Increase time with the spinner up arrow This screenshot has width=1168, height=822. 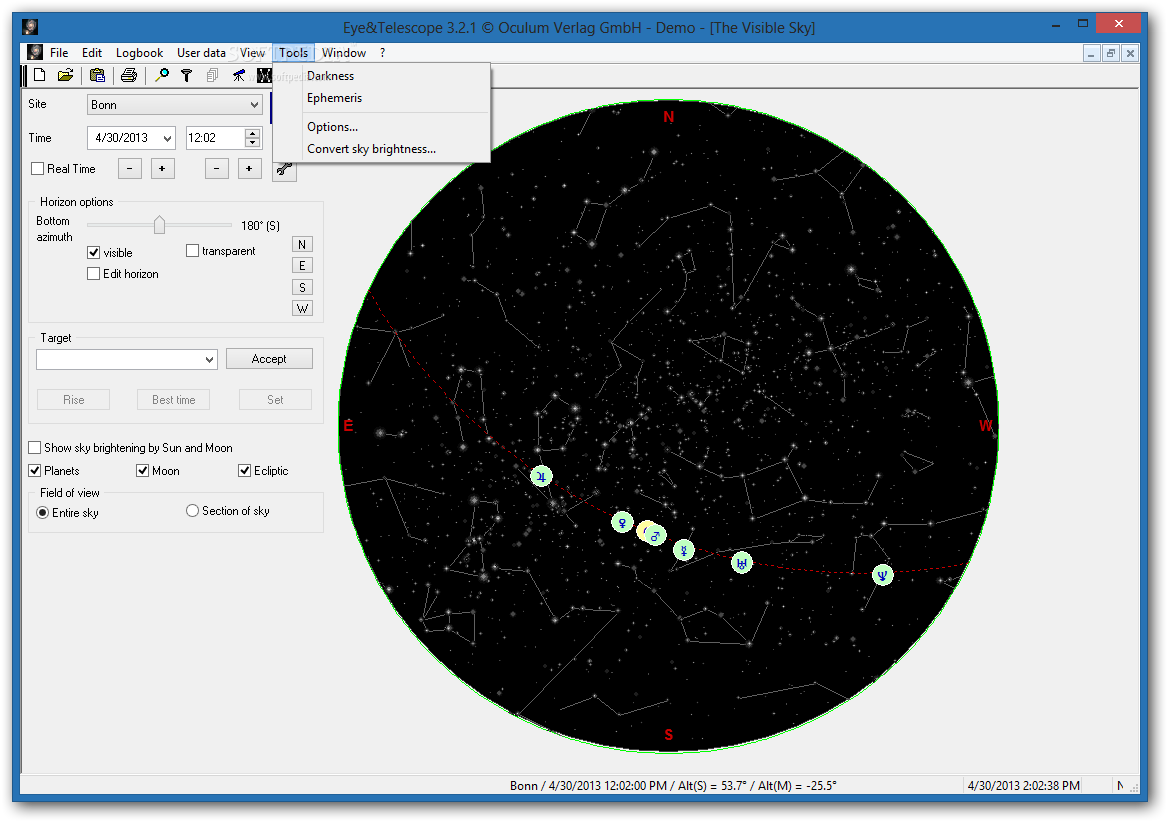coord(253,133)
